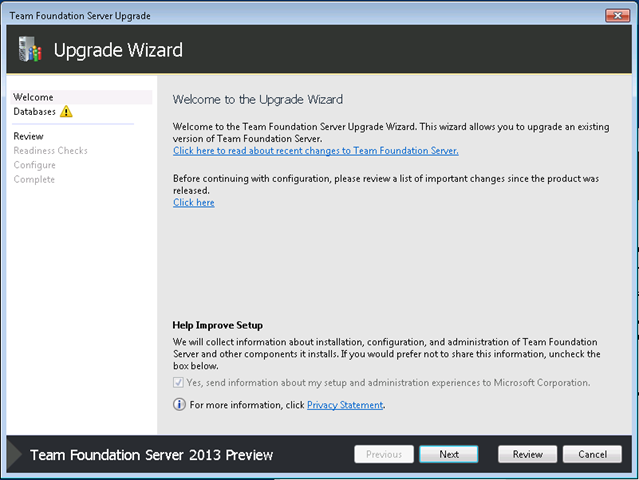Open the Privacy Statement link

(x=345, y=405)
